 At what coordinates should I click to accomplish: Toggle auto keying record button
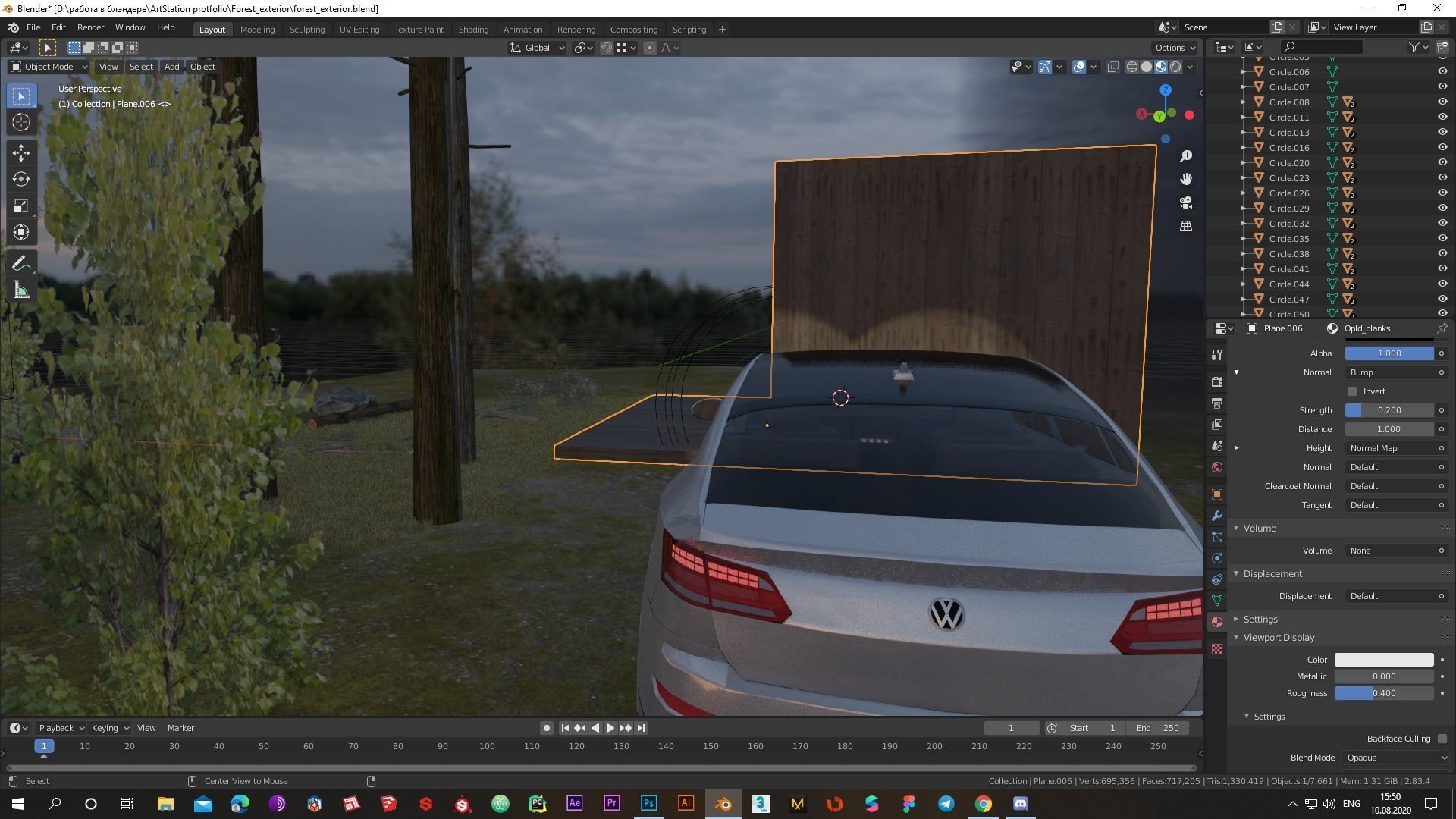click(546, 728)
